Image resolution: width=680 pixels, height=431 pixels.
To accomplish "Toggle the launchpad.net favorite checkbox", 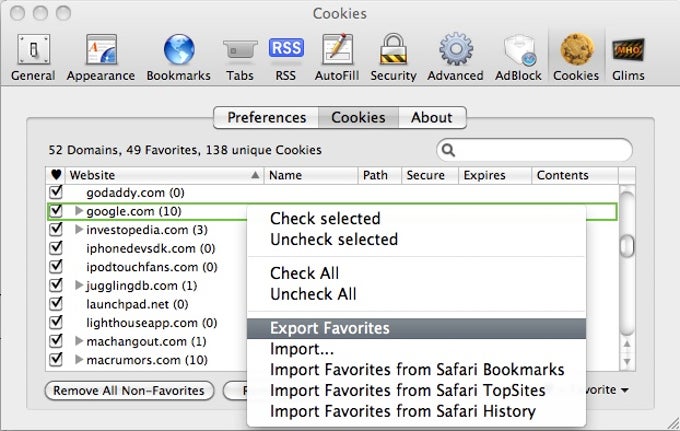I will click(x=56, y=304).
